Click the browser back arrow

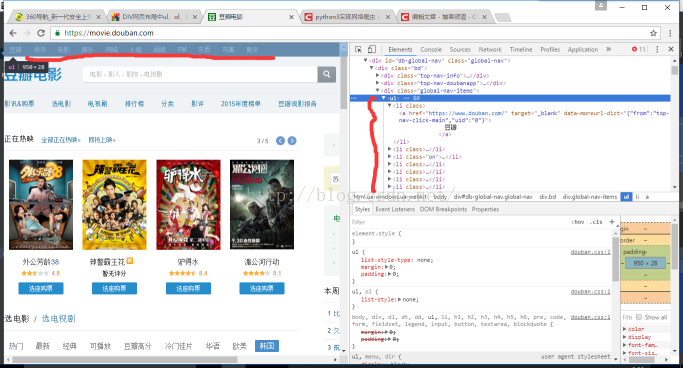(x=13, y=33)
